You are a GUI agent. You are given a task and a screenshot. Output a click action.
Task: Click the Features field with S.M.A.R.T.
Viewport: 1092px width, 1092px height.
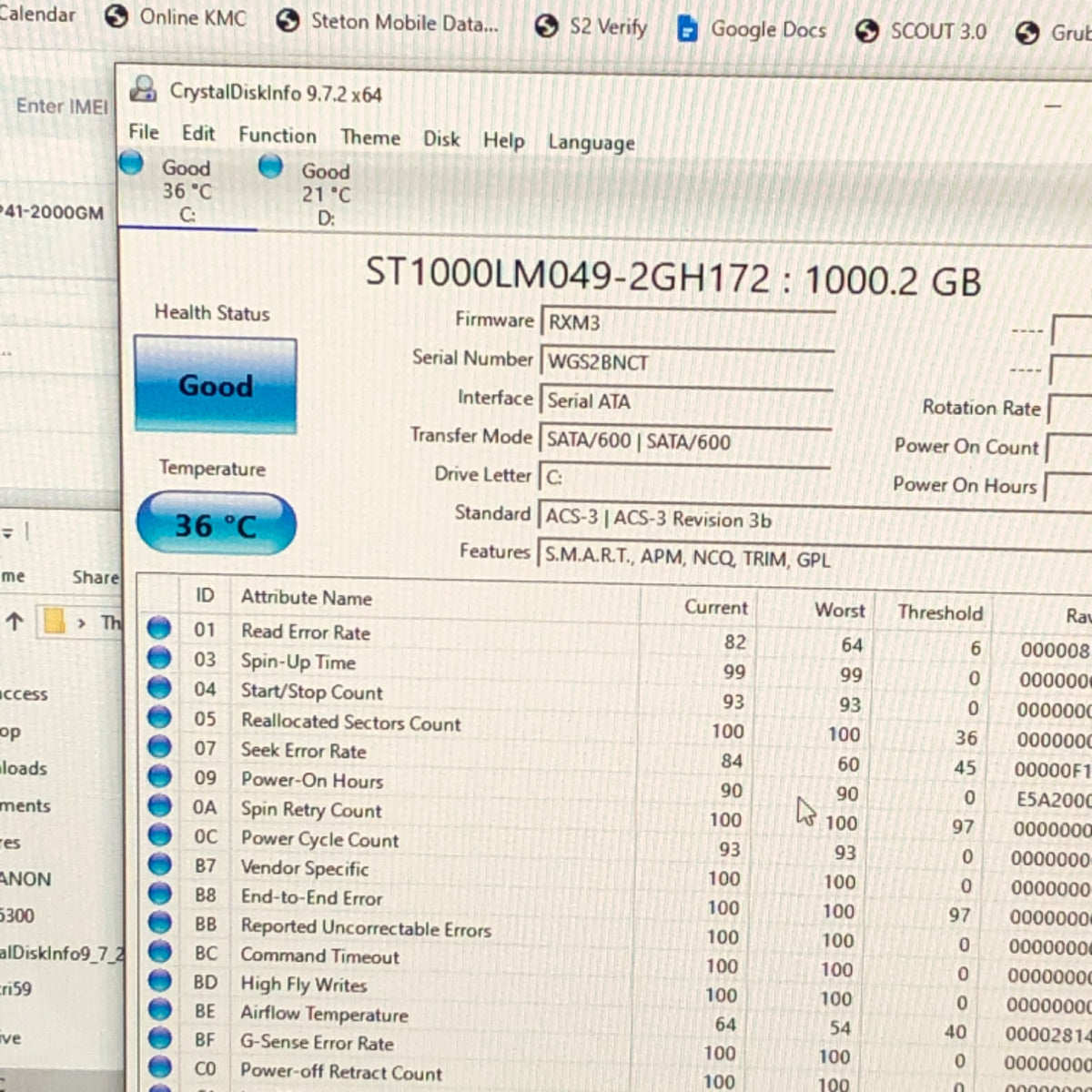pos(814,558)
